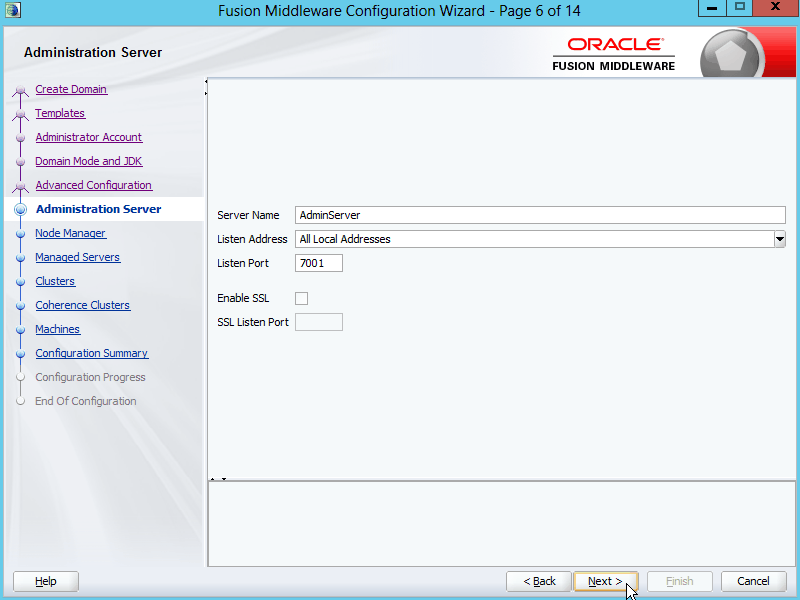This screenshot has width=800, height=600.
Task: Click the Templates step marker icon
Action: (x=20, y=115)
